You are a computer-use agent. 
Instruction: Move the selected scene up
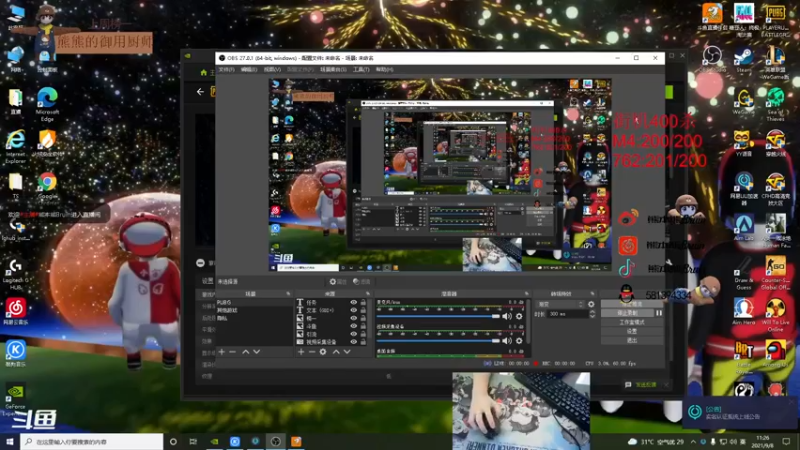[245, 352]
